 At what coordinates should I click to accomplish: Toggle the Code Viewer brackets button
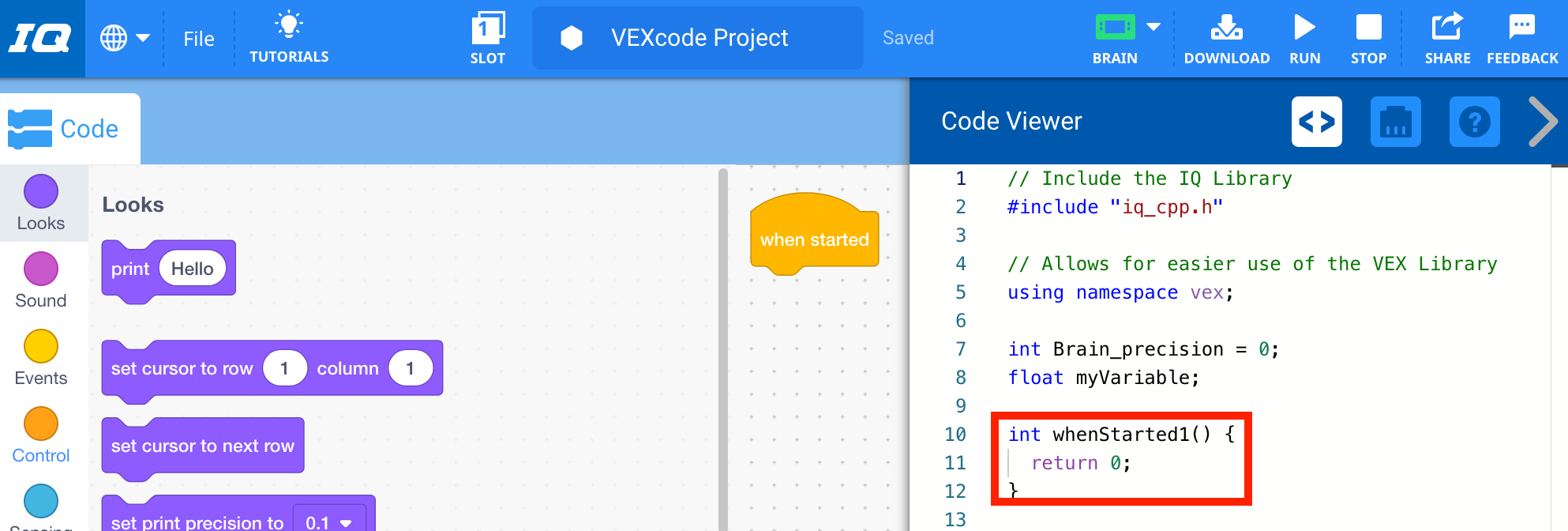(1316, 122)
